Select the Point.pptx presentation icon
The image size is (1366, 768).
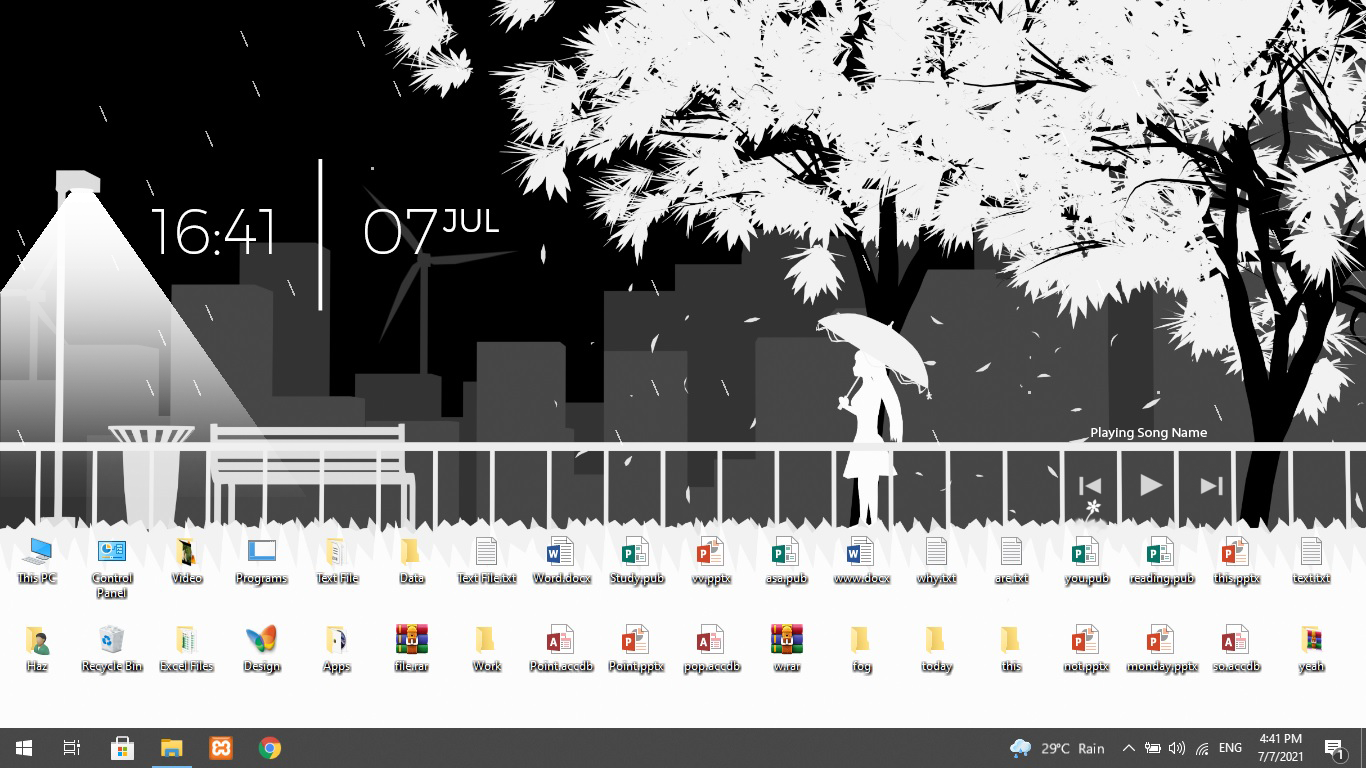(x=636, y=648)
